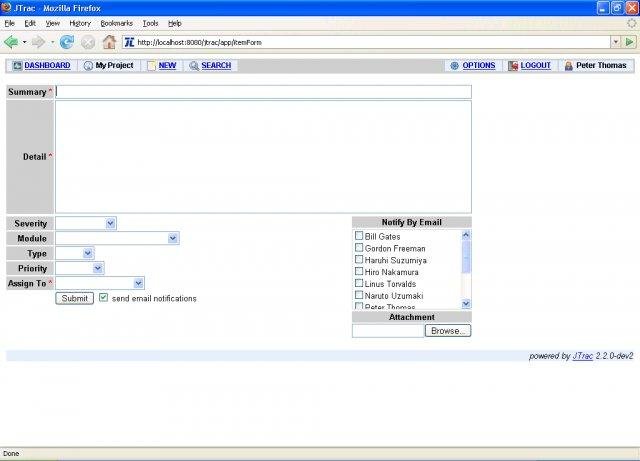Image resolution: width=640 pixels, height=461 pixels.
Task: Check the Linus Torvalds notify checkbox
Action: coord(359,283)
